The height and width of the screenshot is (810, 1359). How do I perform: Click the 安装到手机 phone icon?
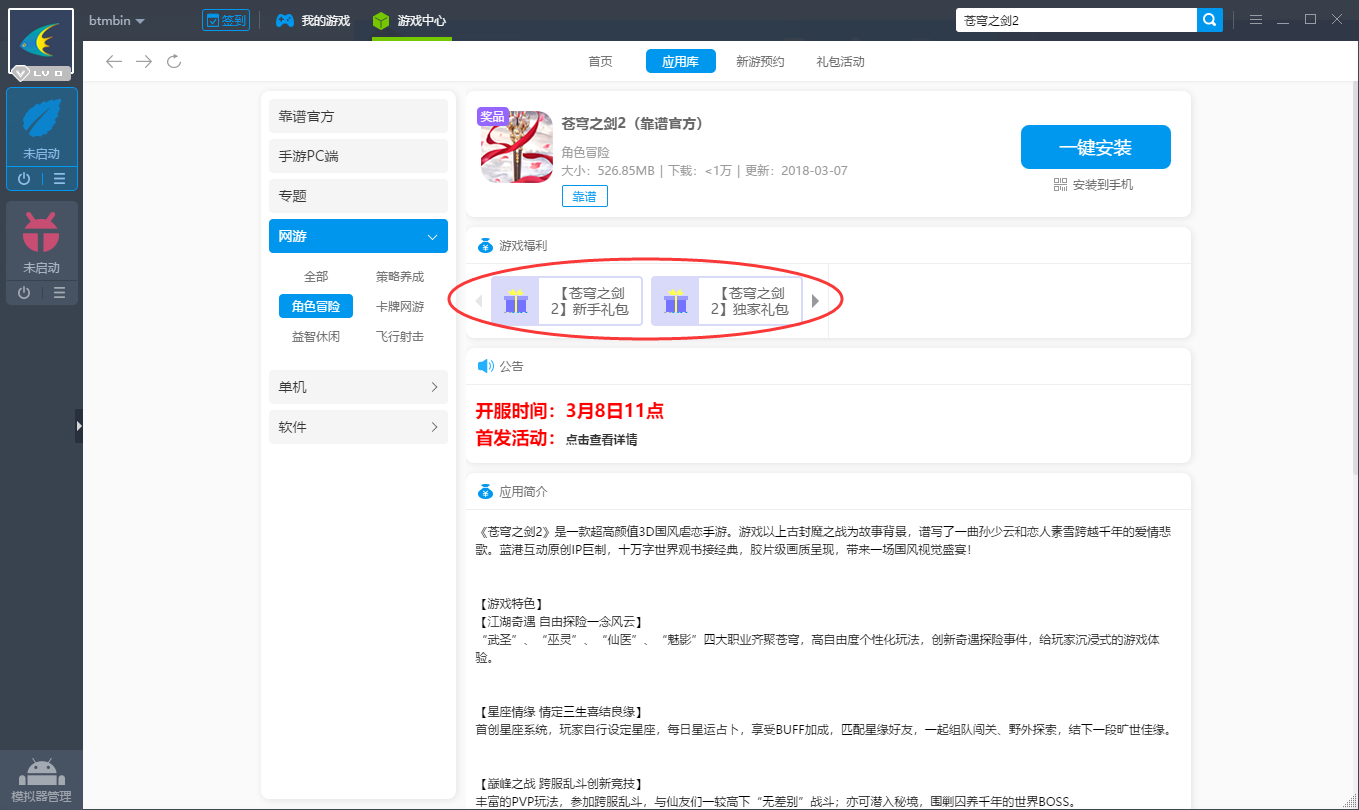pos(1059,185)
